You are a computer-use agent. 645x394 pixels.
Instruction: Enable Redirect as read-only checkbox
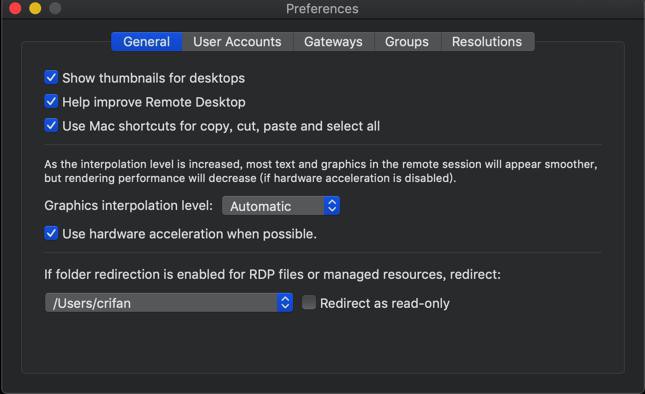pos(309,302)
